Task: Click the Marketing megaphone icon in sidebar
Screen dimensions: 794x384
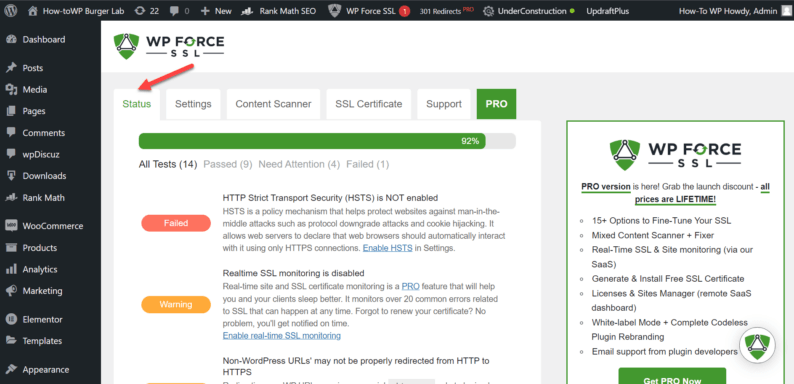Action: click(x=12, y=291)
